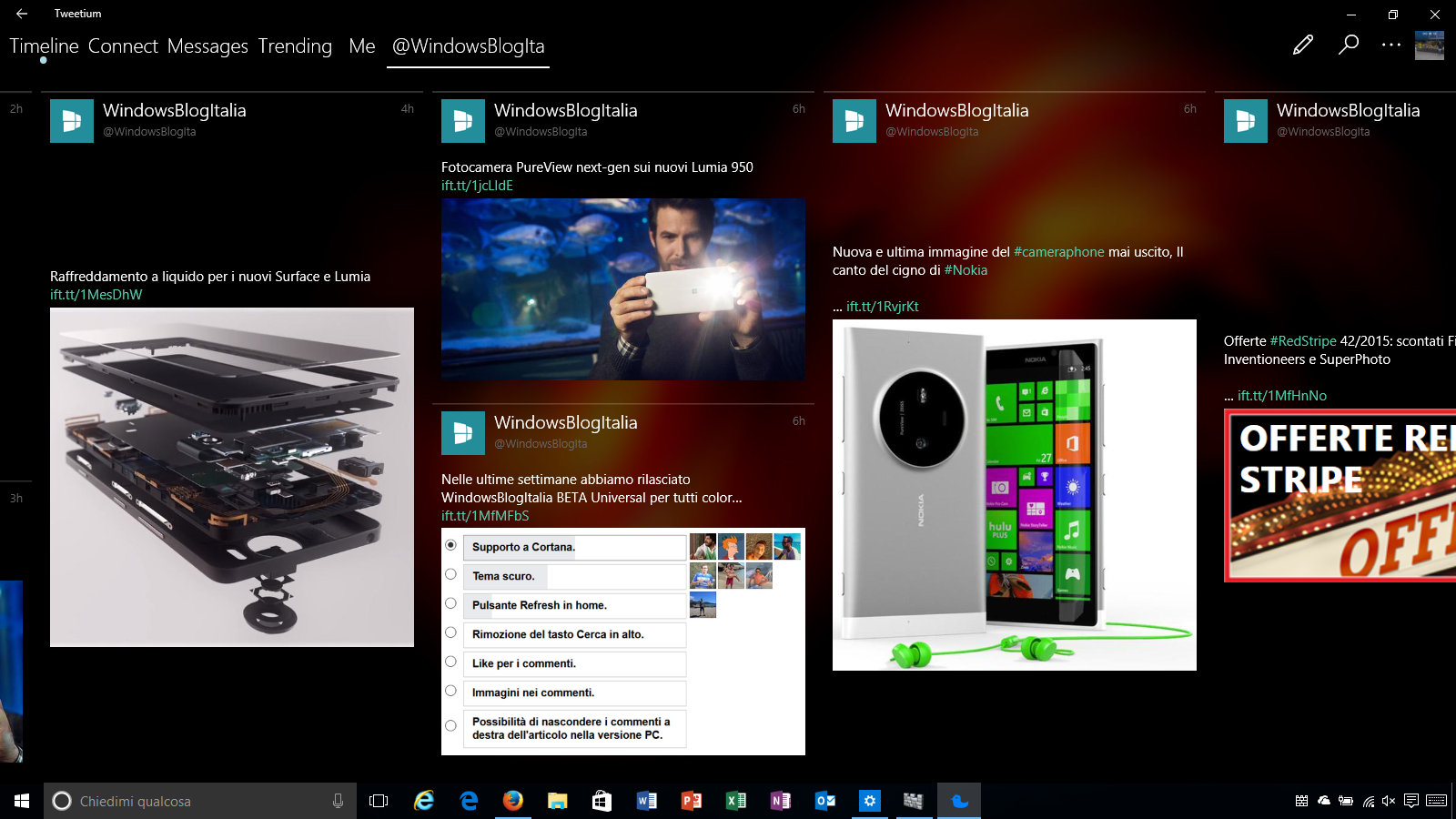Viewport: 1456px width, 819px height.
Task: Open search with the magnifier icon
Action: click(x=1349, y=45)
